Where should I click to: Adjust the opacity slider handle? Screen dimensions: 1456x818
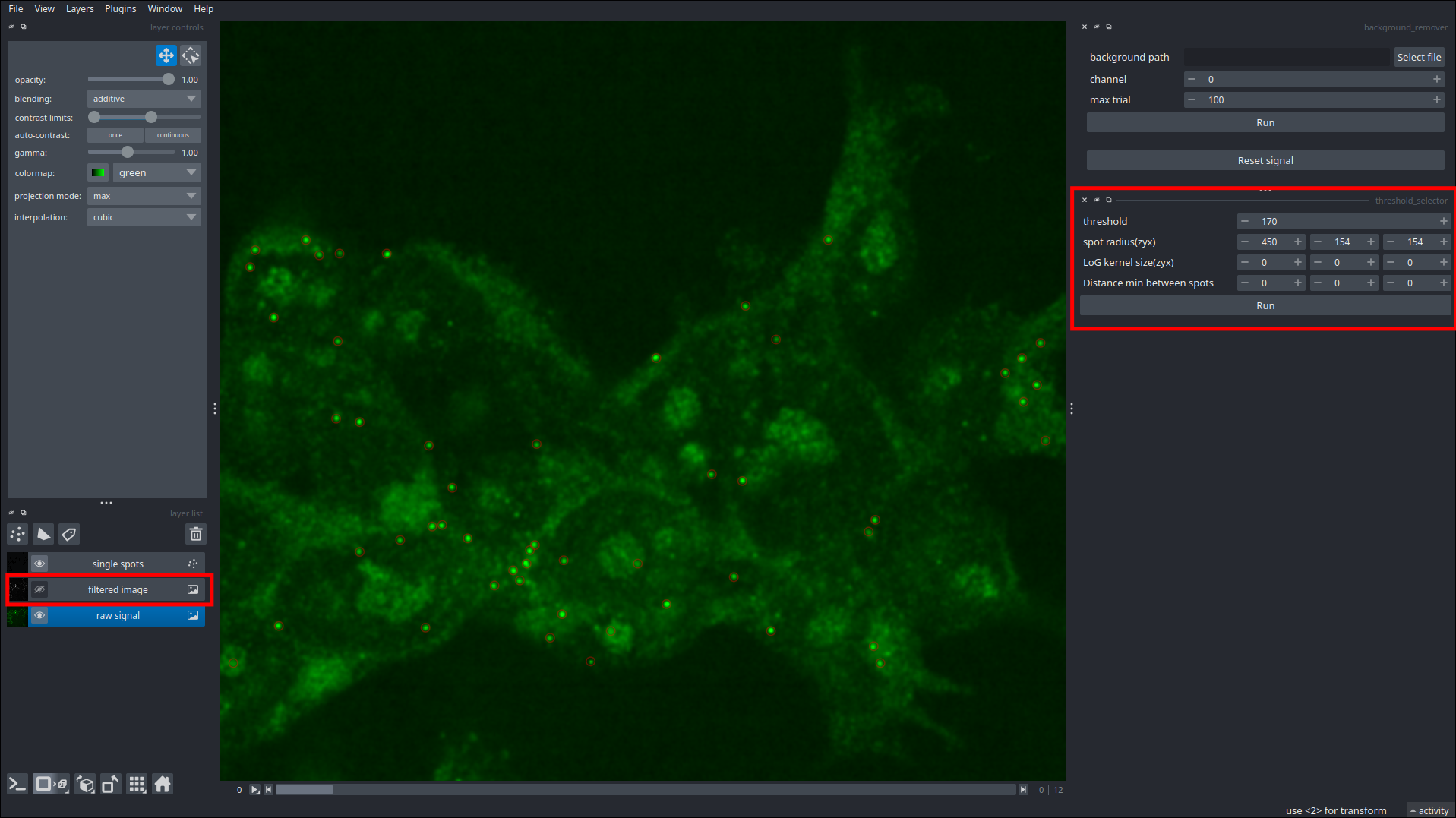pos(168,79)
